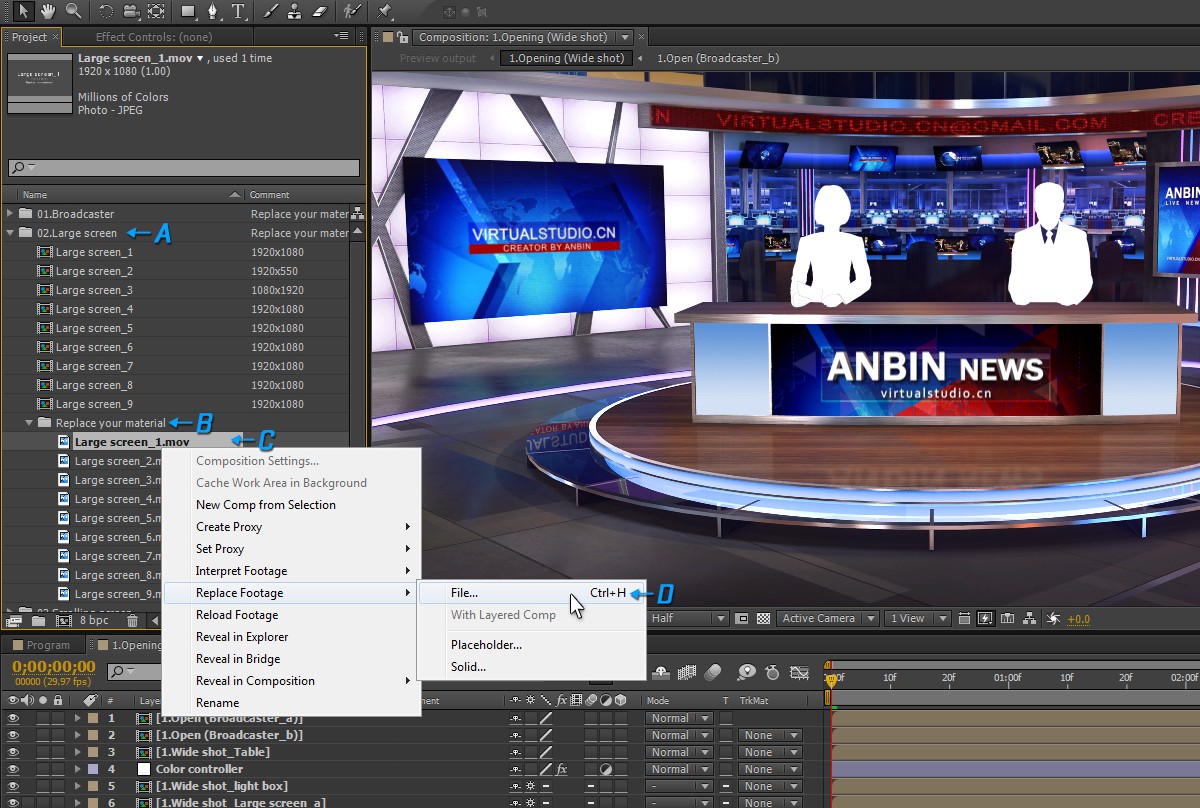Enable Fast Previews next to Active Camera

(985, 618)
